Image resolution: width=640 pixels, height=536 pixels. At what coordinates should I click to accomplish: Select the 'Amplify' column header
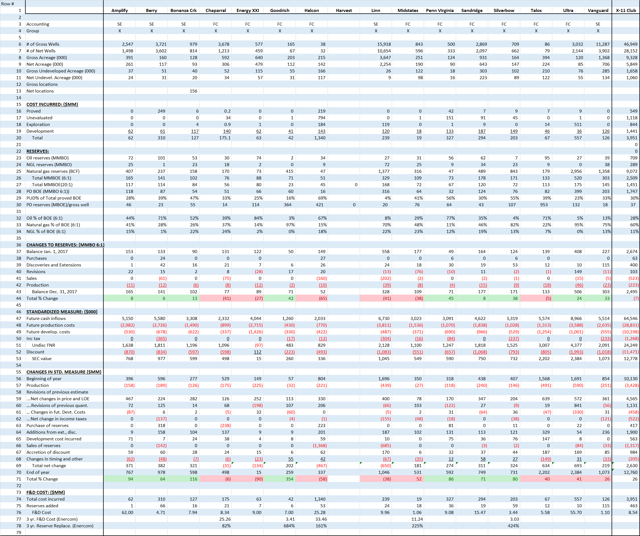tap(120, 11)
